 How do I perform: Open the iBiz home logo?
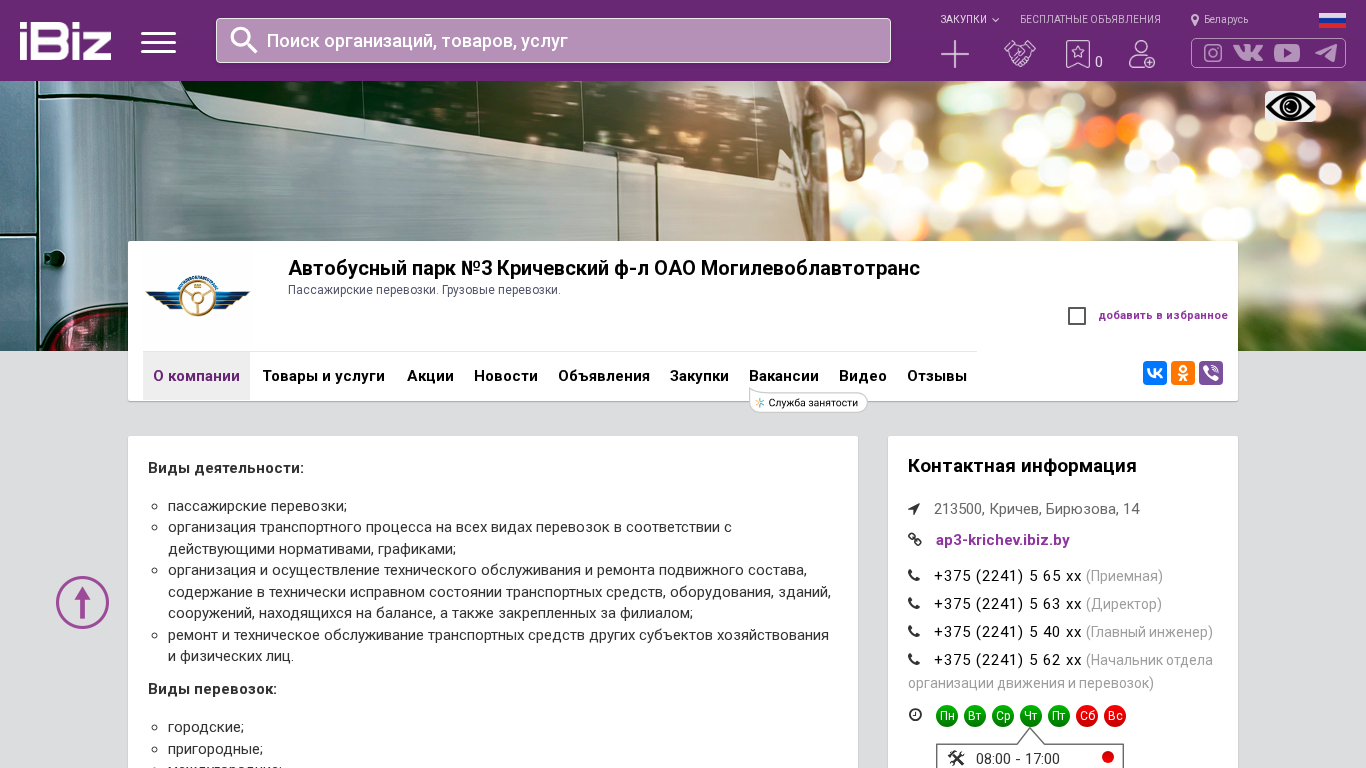coord(65,41)
